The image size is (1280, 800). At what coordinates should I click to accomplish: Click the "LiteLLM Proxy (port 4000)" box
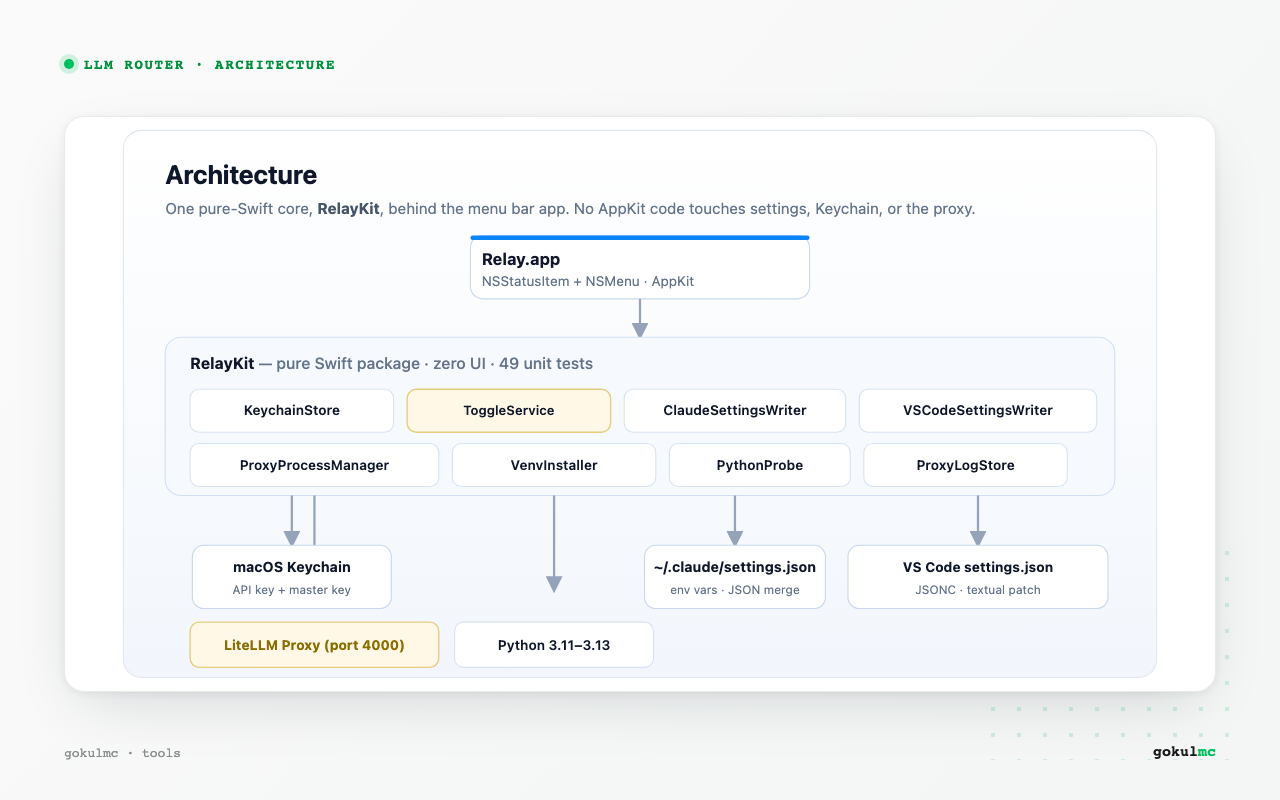pyautogui.click(x=314, y=645)
